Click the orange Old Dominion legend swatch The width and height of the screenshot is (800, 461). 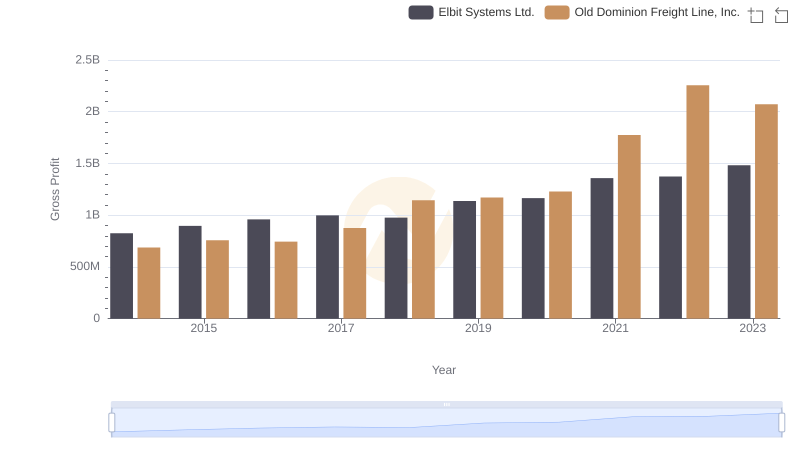click(x=557, y=12)
